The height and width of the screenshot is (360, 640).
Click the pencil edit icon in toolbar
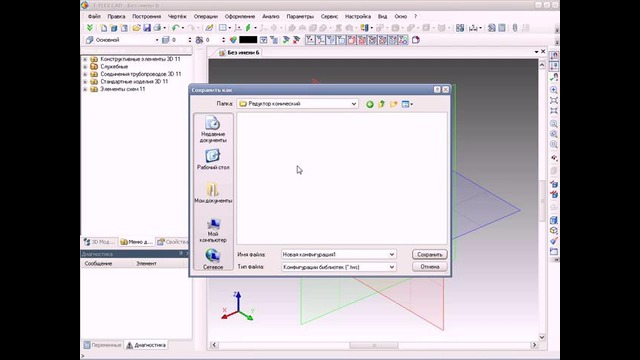(209, 28)
